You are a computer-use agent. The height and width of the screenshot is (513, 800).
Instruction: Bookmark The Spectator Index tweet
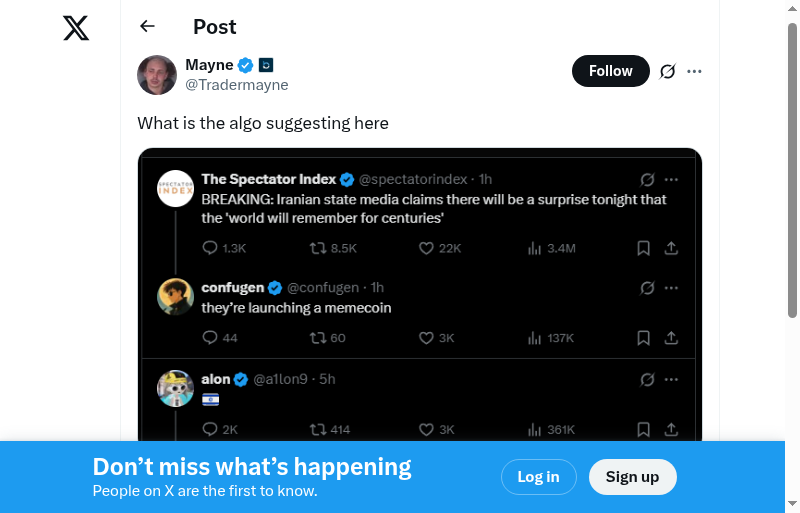(644, 248)
